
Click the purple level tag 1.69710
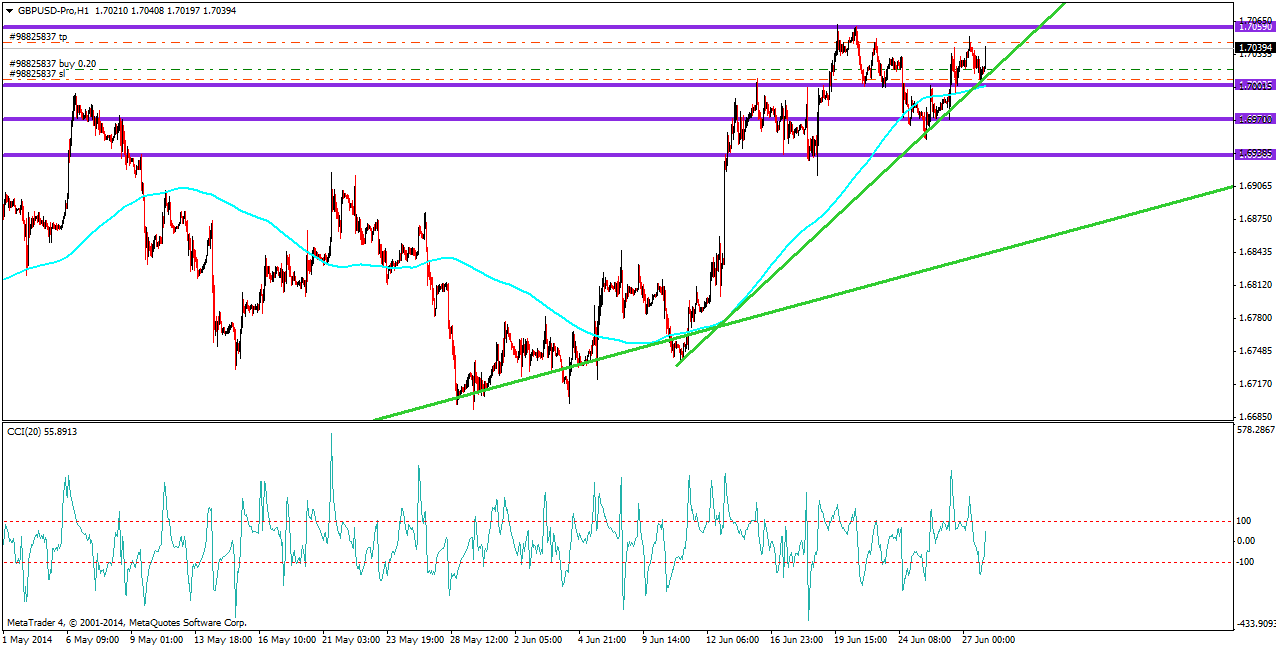click(1254, 119)
